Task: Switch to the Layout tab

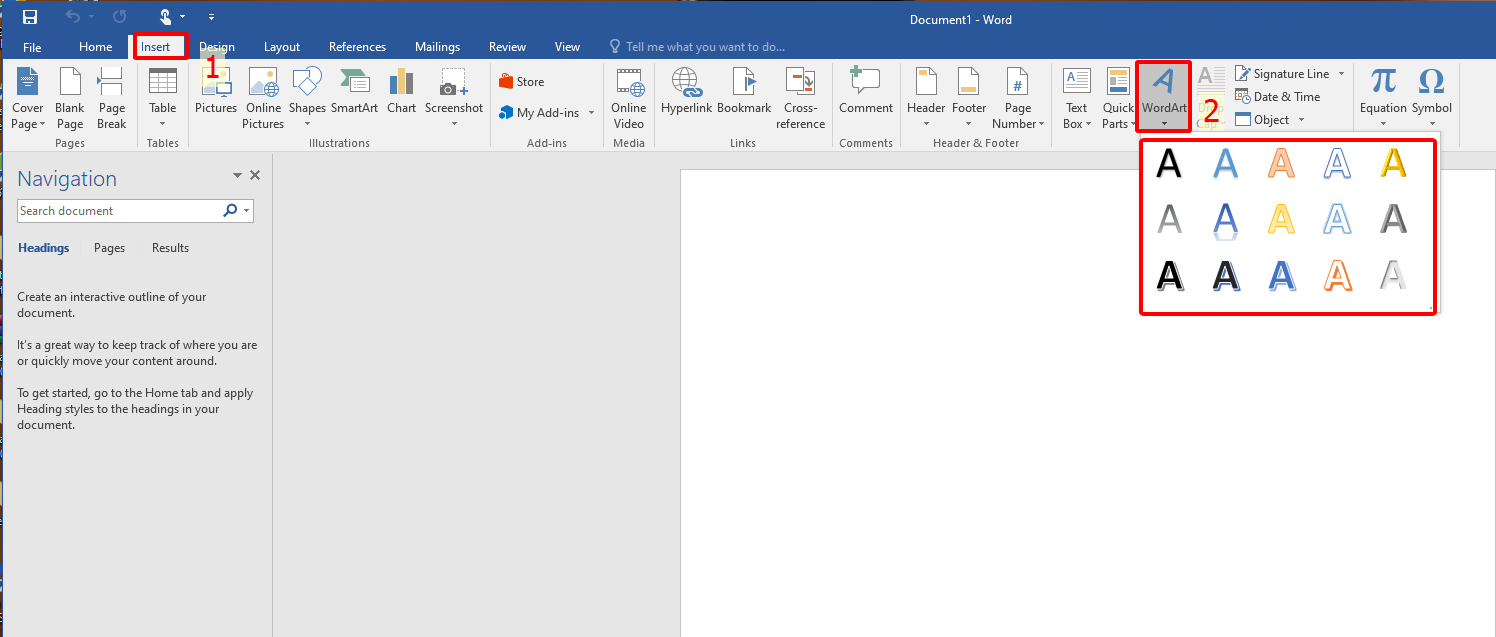Action: point(282,47)
